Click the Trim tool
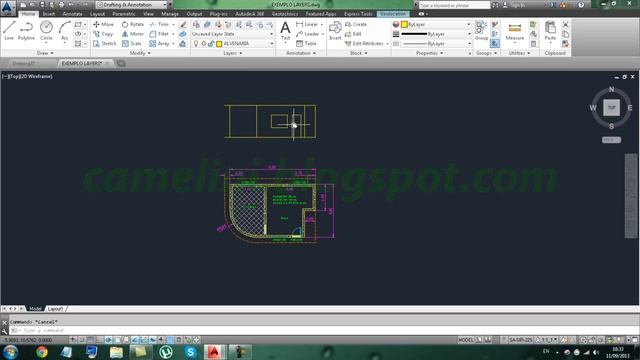Screen dimensions: 640x360 coord(159,24)
